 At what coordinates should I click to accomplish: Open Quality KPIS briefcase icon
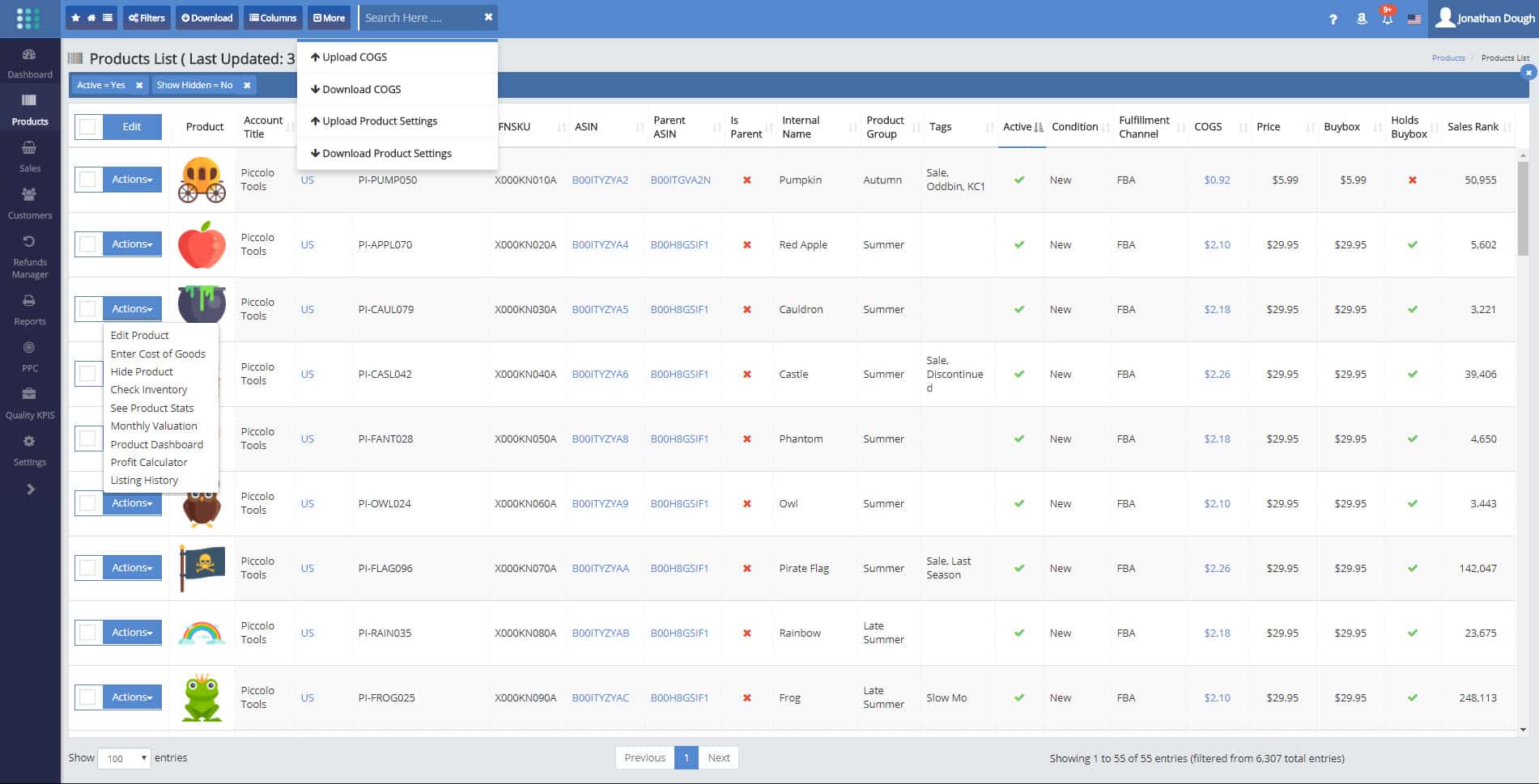(x=29, y=394)
